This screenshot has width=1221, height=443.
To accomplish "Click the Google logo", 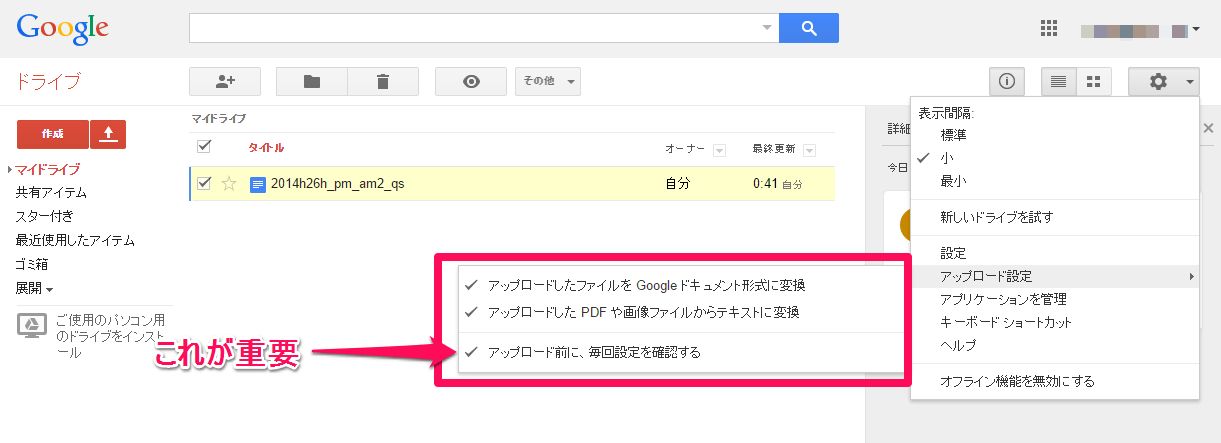I will coord(62,28).
